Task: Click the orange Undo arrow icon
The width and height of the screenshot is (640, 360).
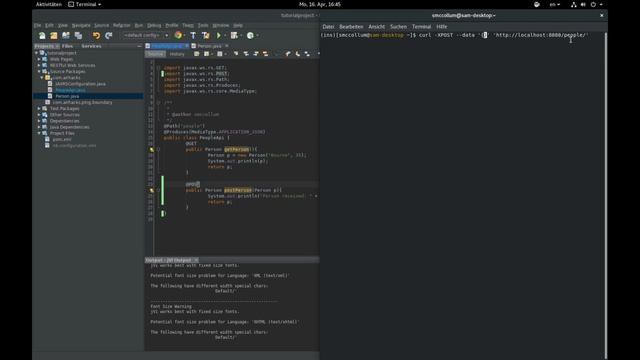Action: [x=96, y=36]
